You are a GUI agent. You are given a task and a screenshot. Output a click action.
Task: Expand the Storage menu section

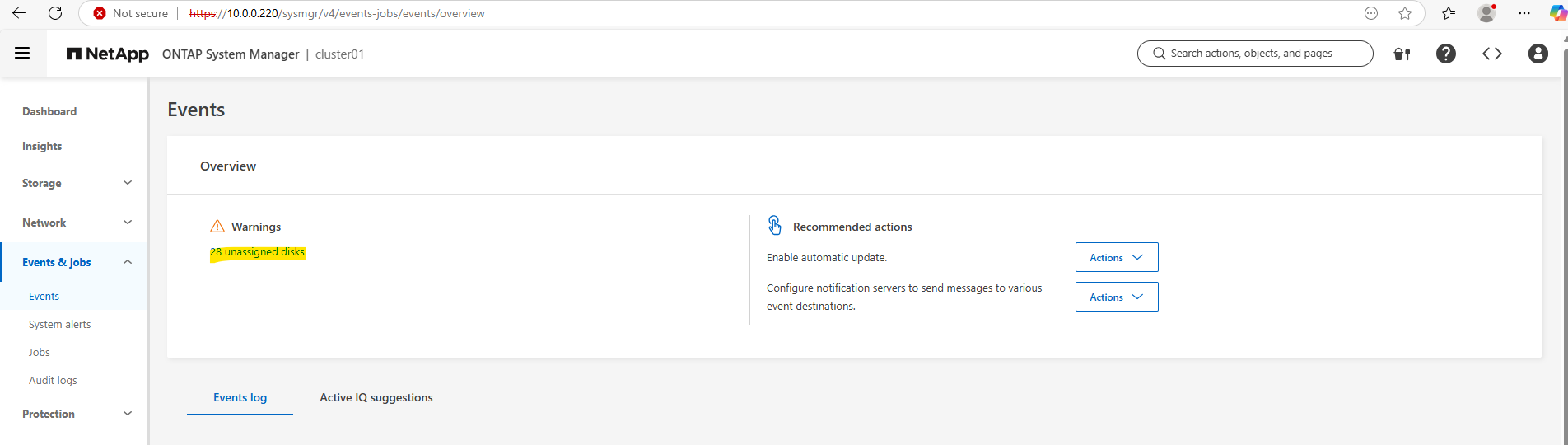(74, 183)
